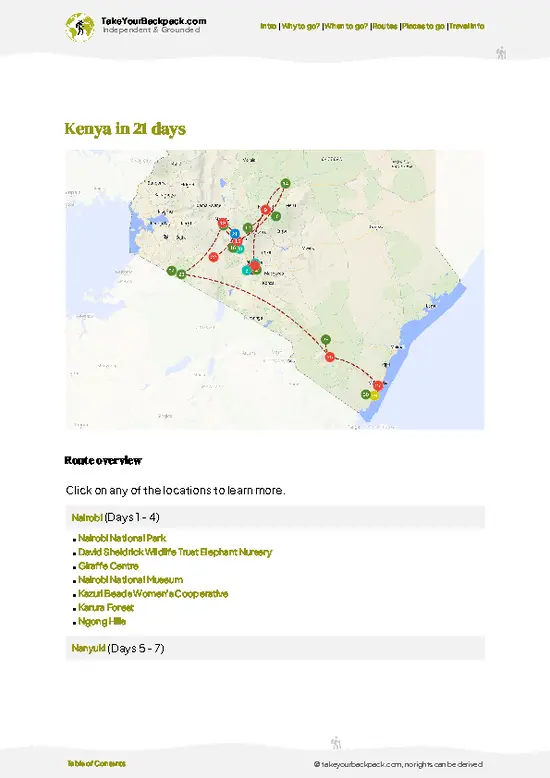Open David Sheldrick Wildlife Trust Elephant Nursery link
550x778 pixels.
pyautogui.click(x=175, y=552)
